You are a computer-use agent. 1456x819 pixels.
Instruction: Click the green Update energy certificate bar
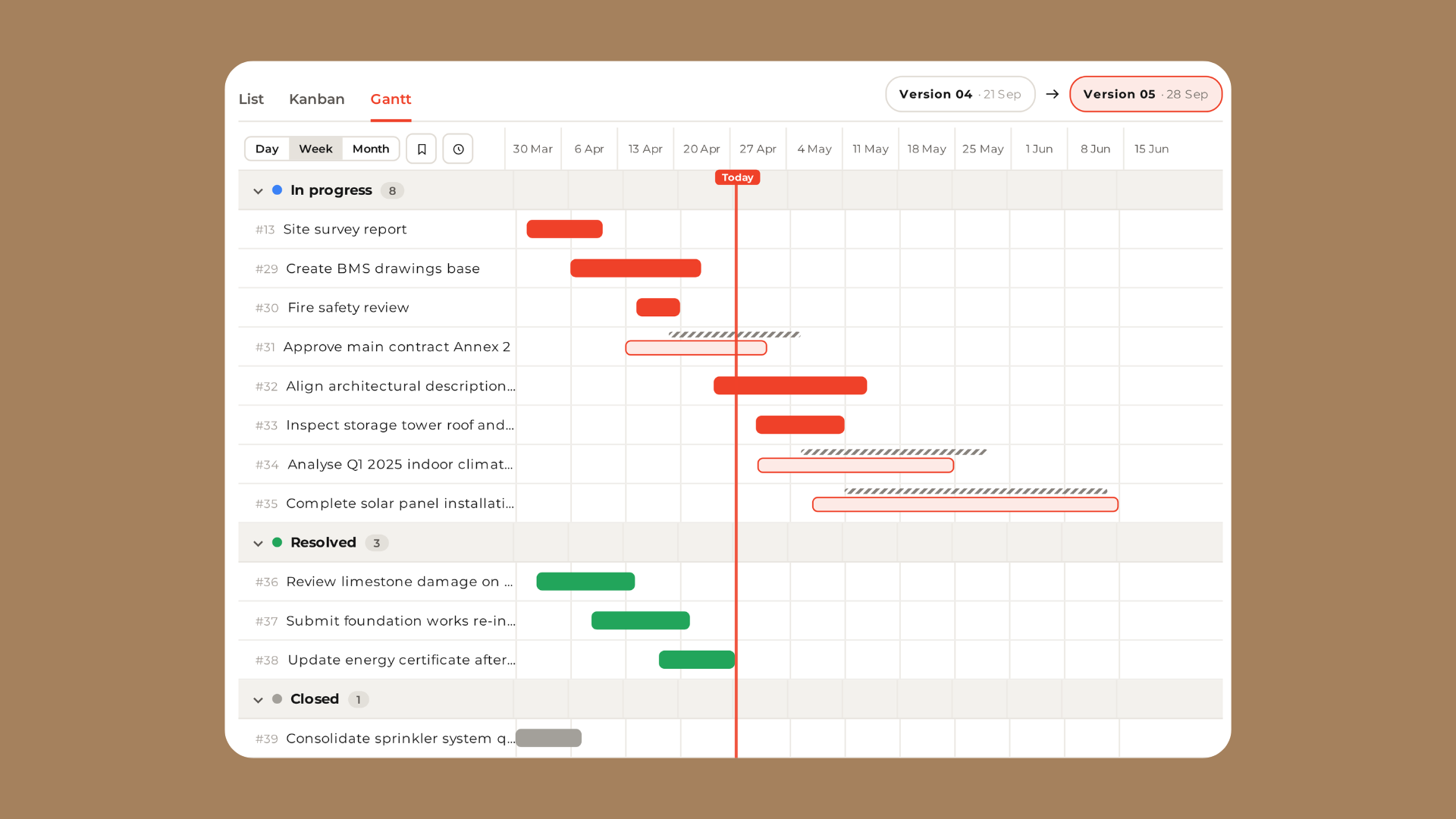tap(697, 660)
